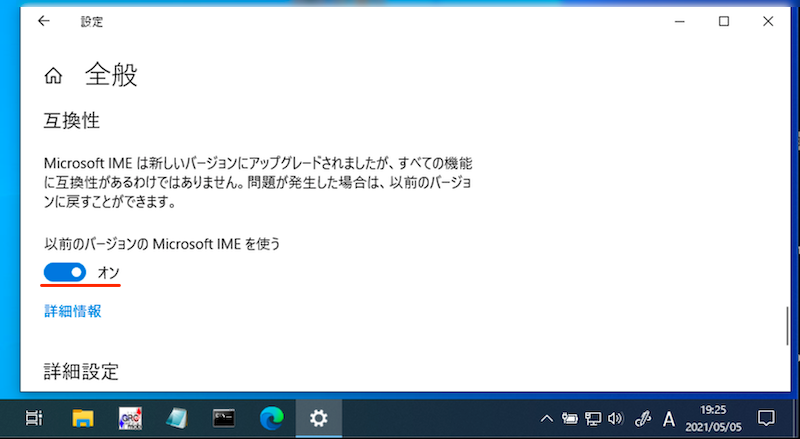The width and height of the screenshot is (800, 439).
Task: Expand the hidden system tray icons chevron
Action: (547, 417)
